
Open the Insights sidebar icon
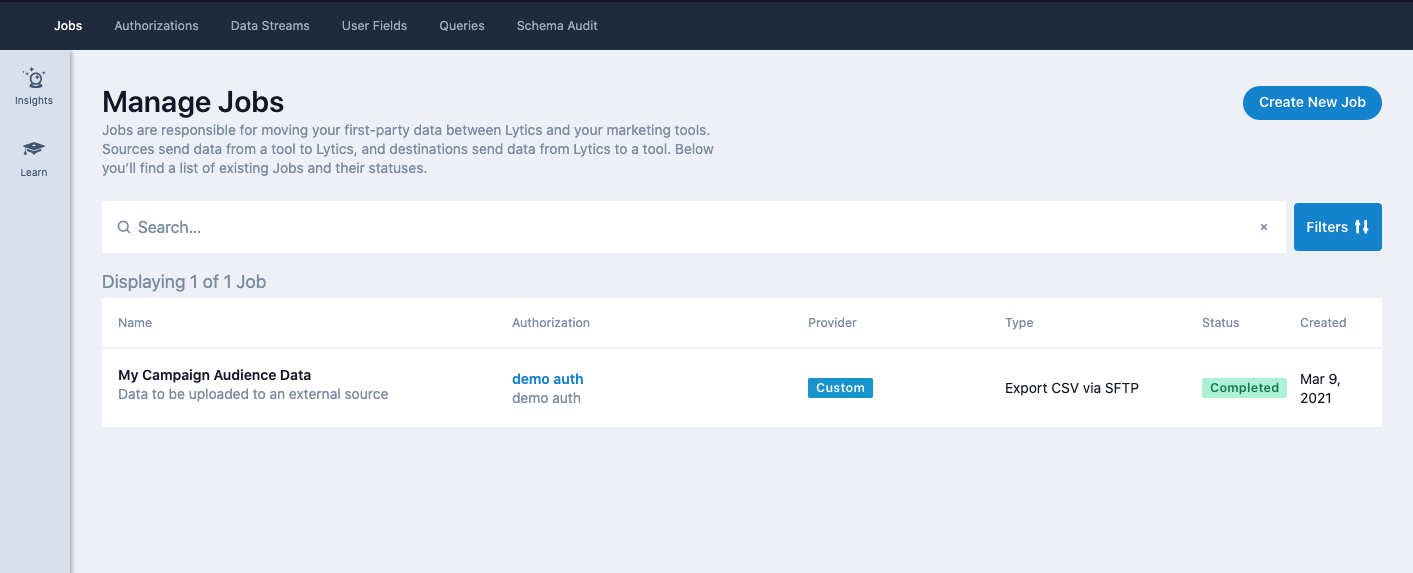[x=34, y=79]
